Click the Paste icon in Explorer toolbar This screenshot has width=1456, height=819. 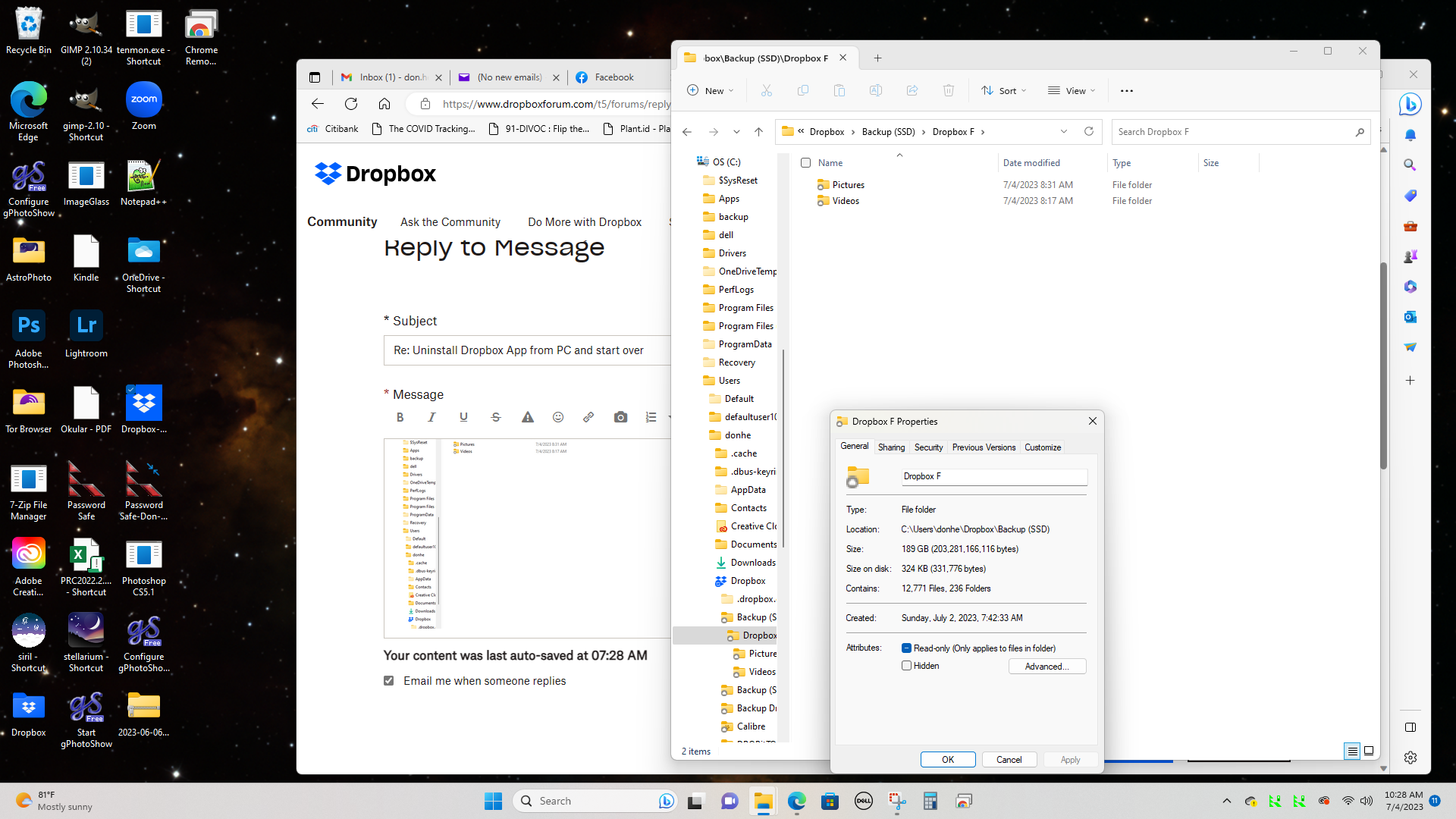pos(839,90)
